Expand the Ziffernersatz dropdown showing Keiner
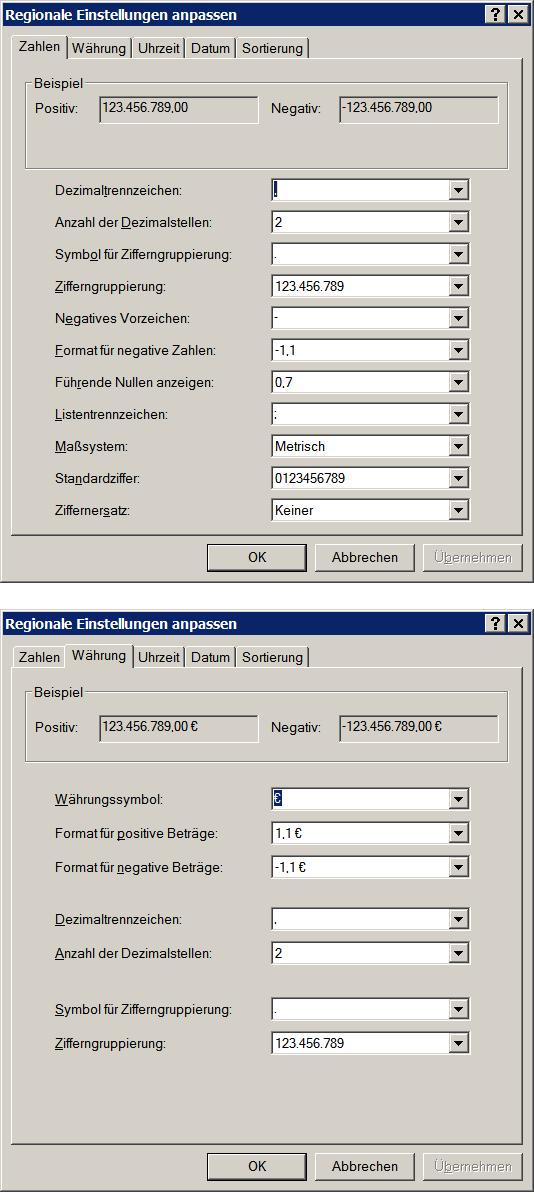Image resolution: width=534 pixels, height=1200 pixels. 458,510
